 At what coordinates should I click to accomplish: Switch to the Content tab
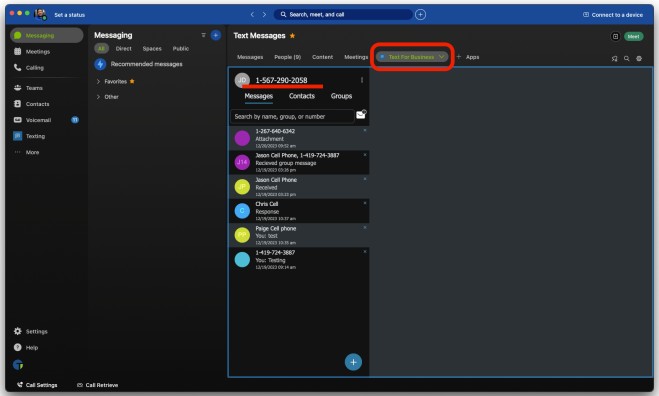(322, 57)
